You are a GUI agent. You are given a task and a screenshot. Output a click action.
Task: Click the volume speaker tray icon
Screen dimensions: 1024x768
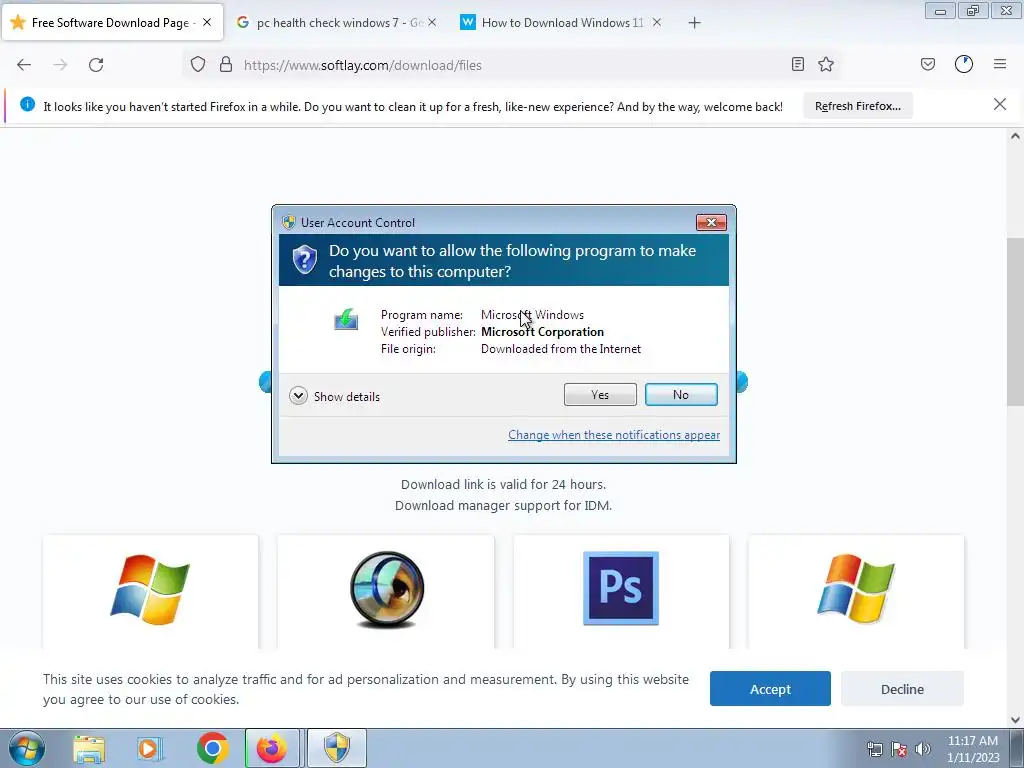(x=923, y=750)
